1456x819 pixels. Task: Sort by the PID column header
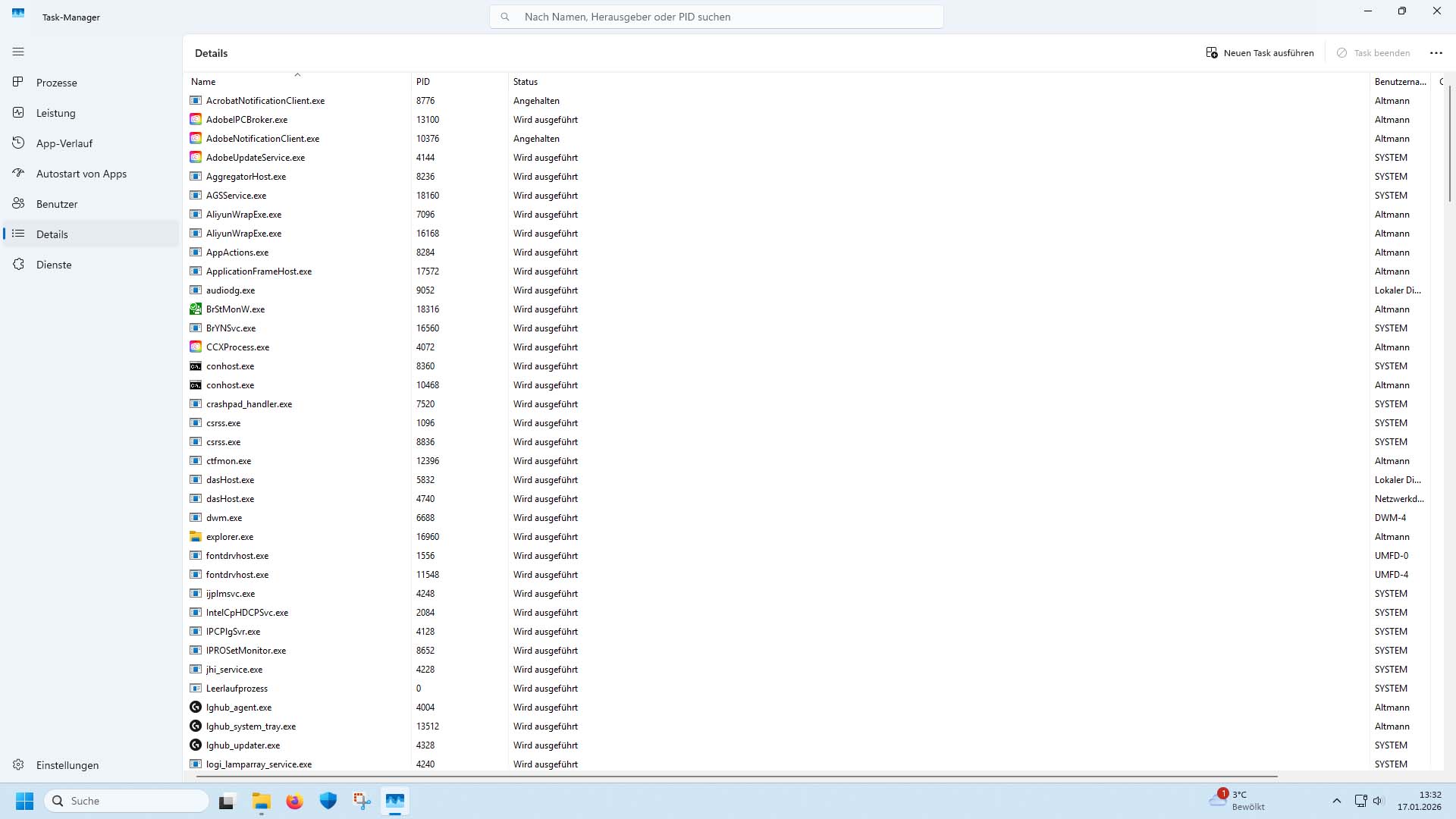(x=423, y=82)
